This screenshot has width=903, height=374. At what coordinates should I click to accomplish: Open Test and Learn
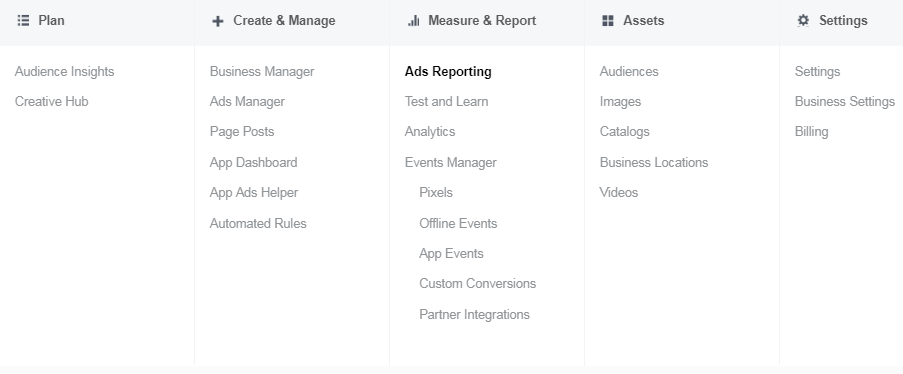pyautogui.click(x=446, y=101)
